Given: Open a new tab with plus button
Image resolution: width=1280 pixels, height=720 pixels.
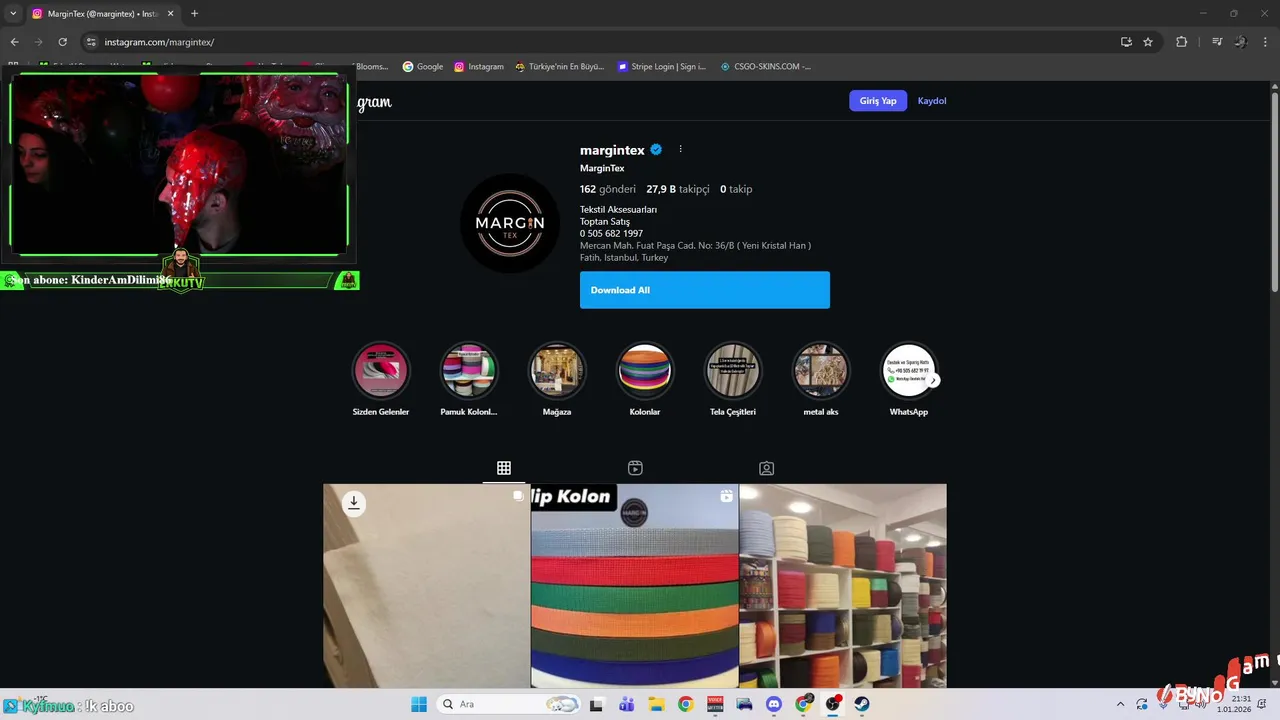Looking at the screenshot, I should pos(194,14).
